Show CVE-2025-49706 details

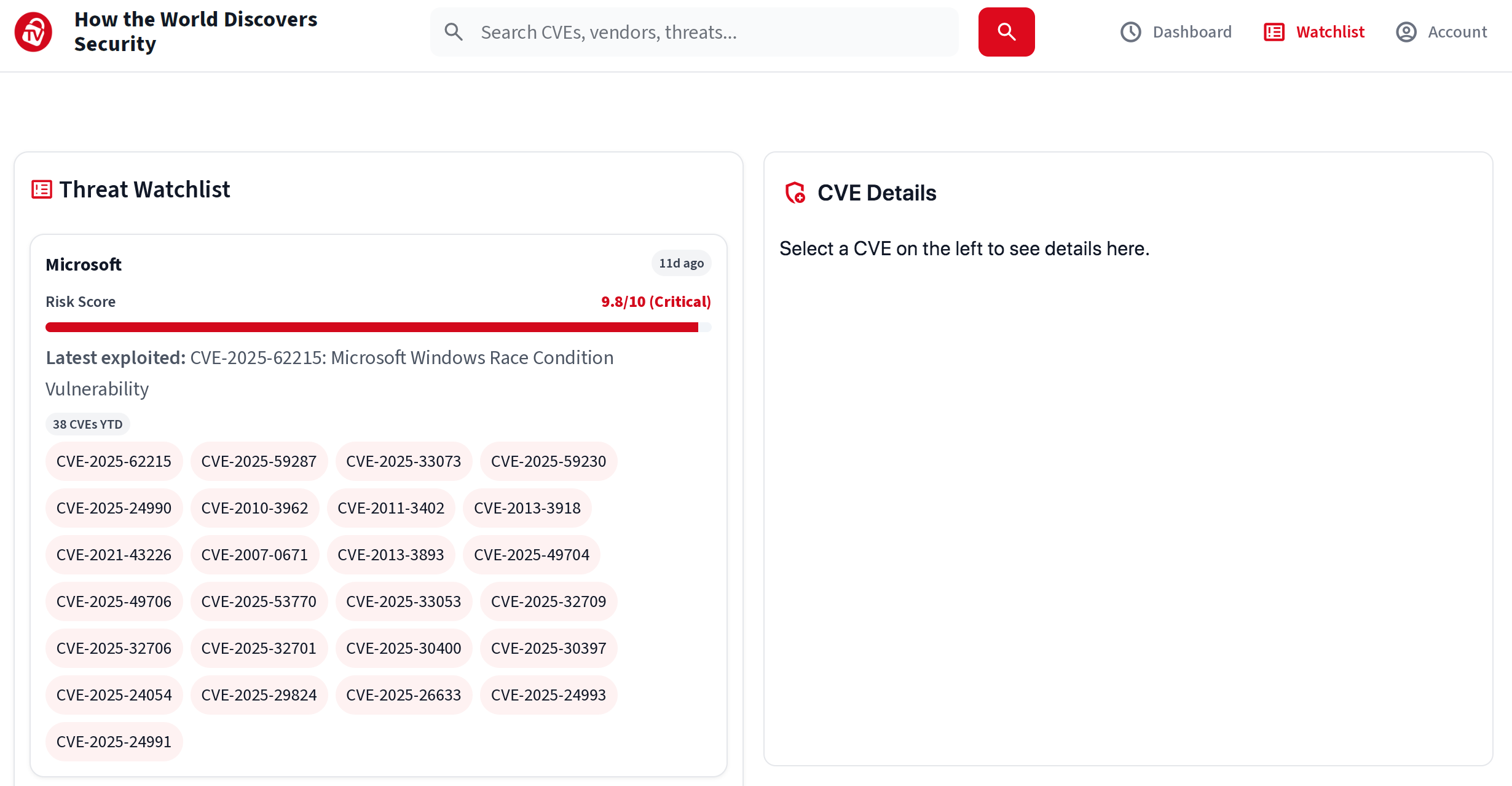coord(114,601)
